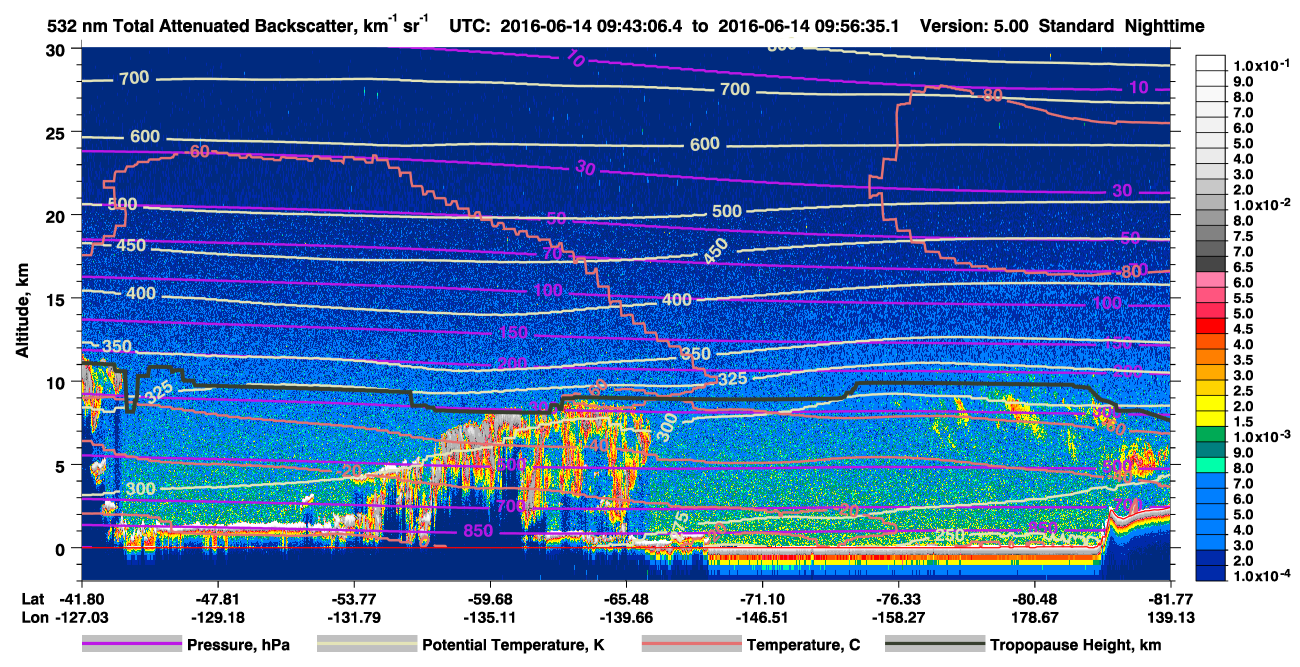Click the longitude value '-131.79'
This screenshot has height=667, width=1300.
(354, 617)
